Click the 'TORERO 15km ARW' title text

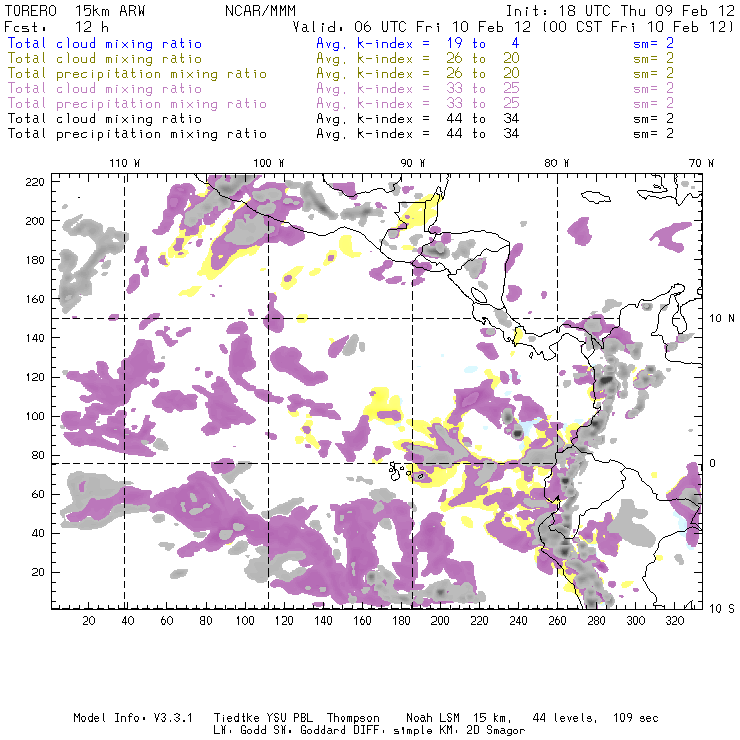[75, 11]
